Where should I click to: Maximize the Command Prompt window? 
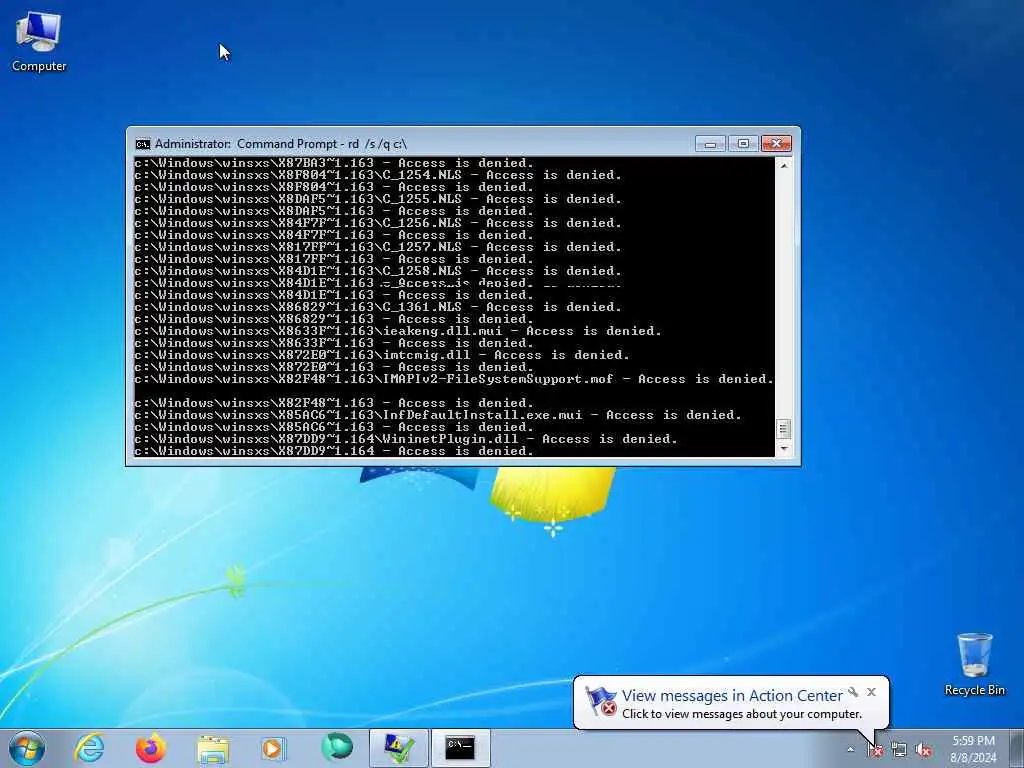(743, 144)
